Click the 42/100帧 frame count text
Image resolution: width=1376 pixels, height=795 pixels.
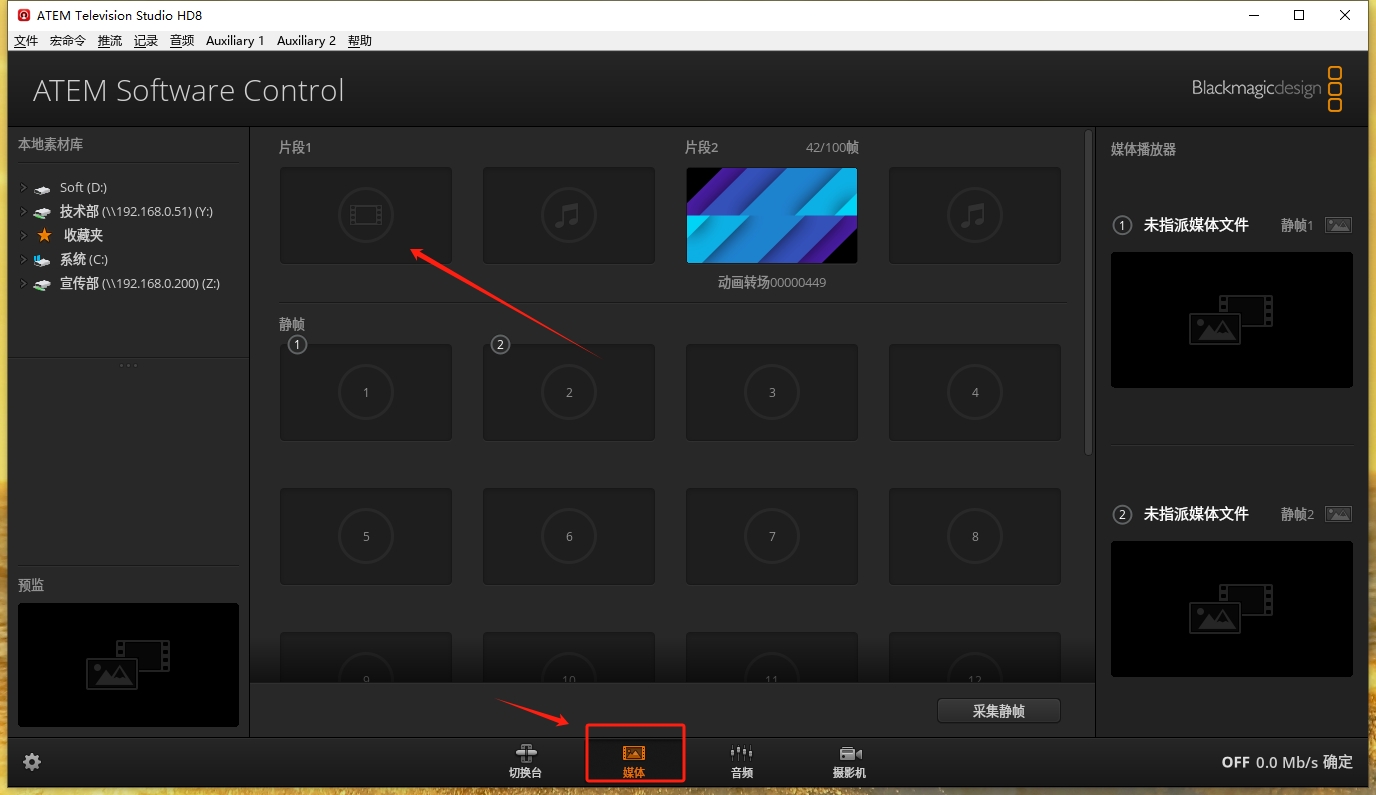(832, 147)
